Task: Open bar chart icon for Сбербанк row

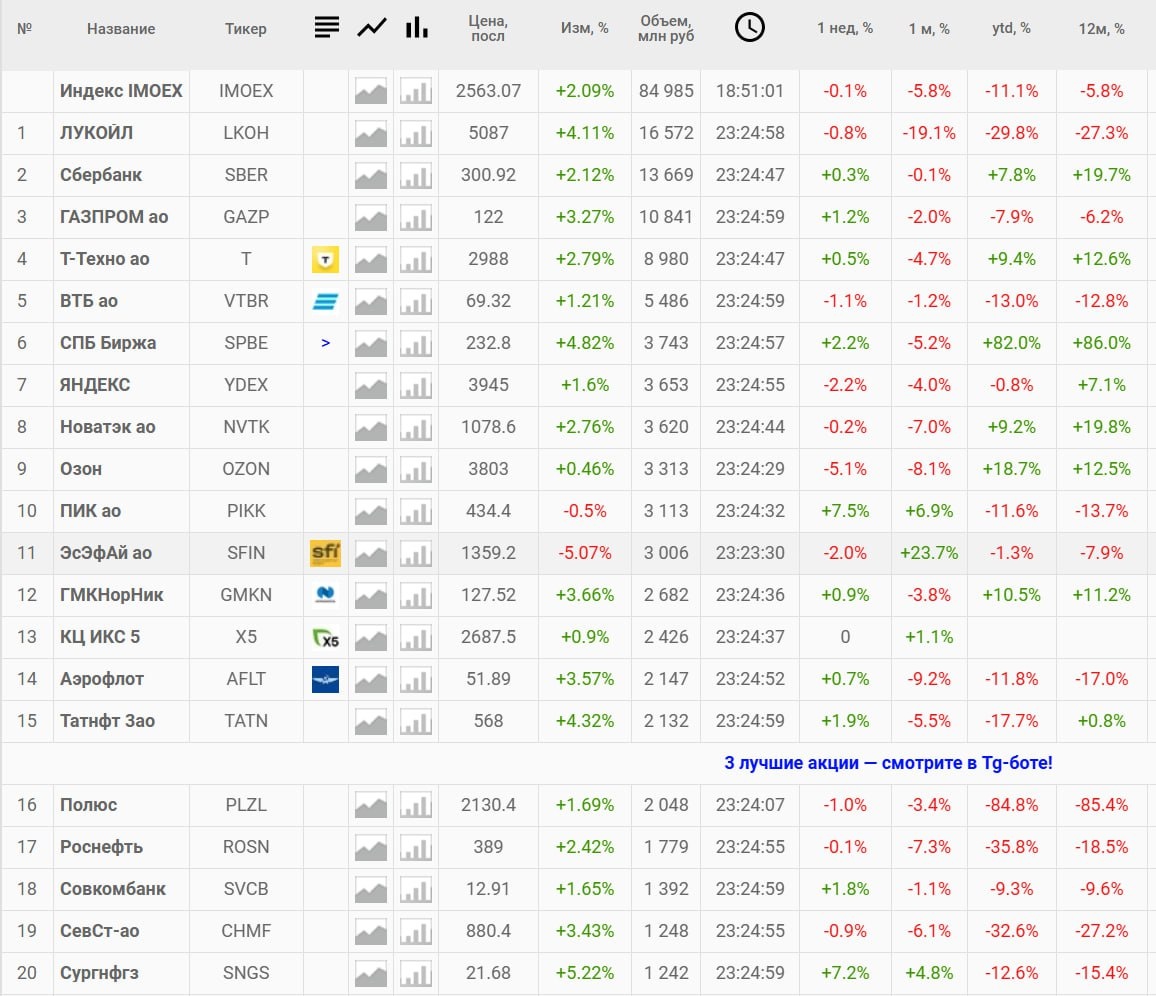Action: pyautogui.click(x=416, y=176)
